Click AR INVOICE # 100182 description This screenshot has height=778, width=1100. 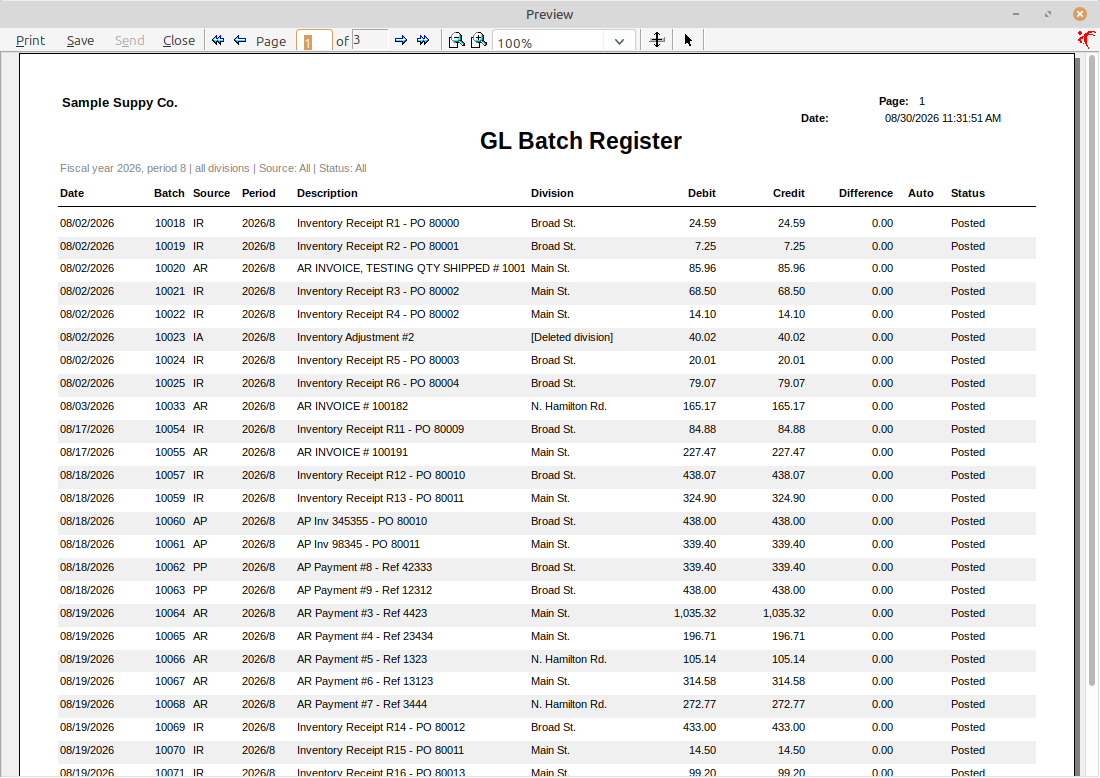[x=352, y=406]
